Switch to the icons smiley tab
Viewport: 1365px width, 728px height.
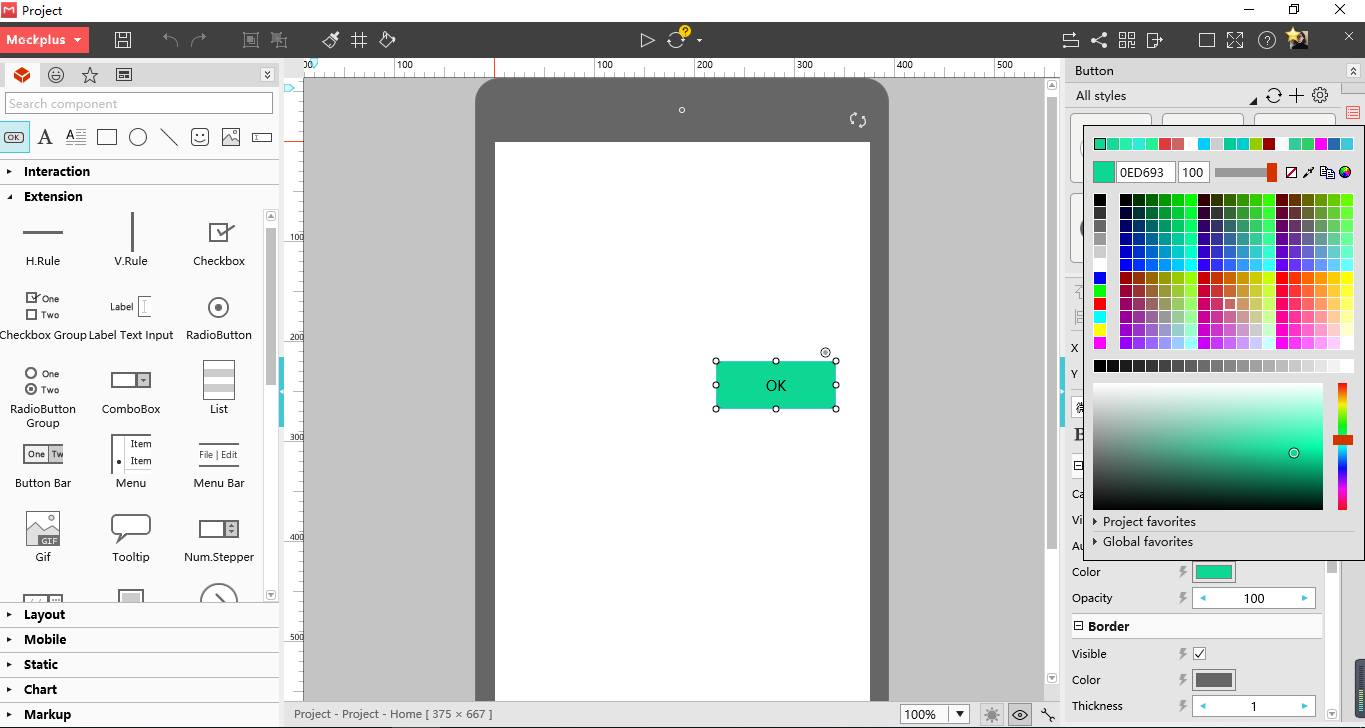click(x=56, y=75)
